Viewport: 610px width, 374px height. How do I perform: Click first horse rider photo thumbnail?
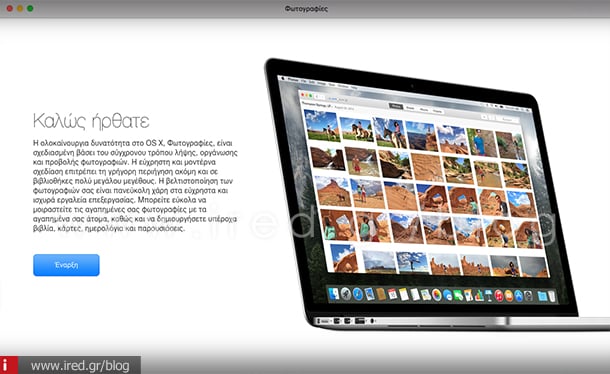click(x=321, y=125)
